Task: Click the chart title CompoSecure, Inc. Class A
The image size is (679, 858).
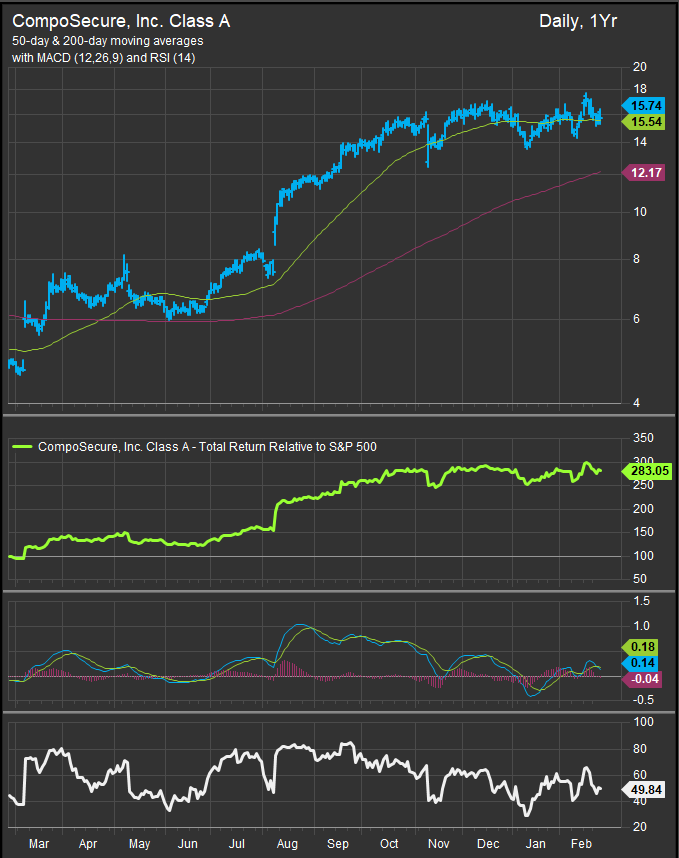Action: [x=121, y=21]
